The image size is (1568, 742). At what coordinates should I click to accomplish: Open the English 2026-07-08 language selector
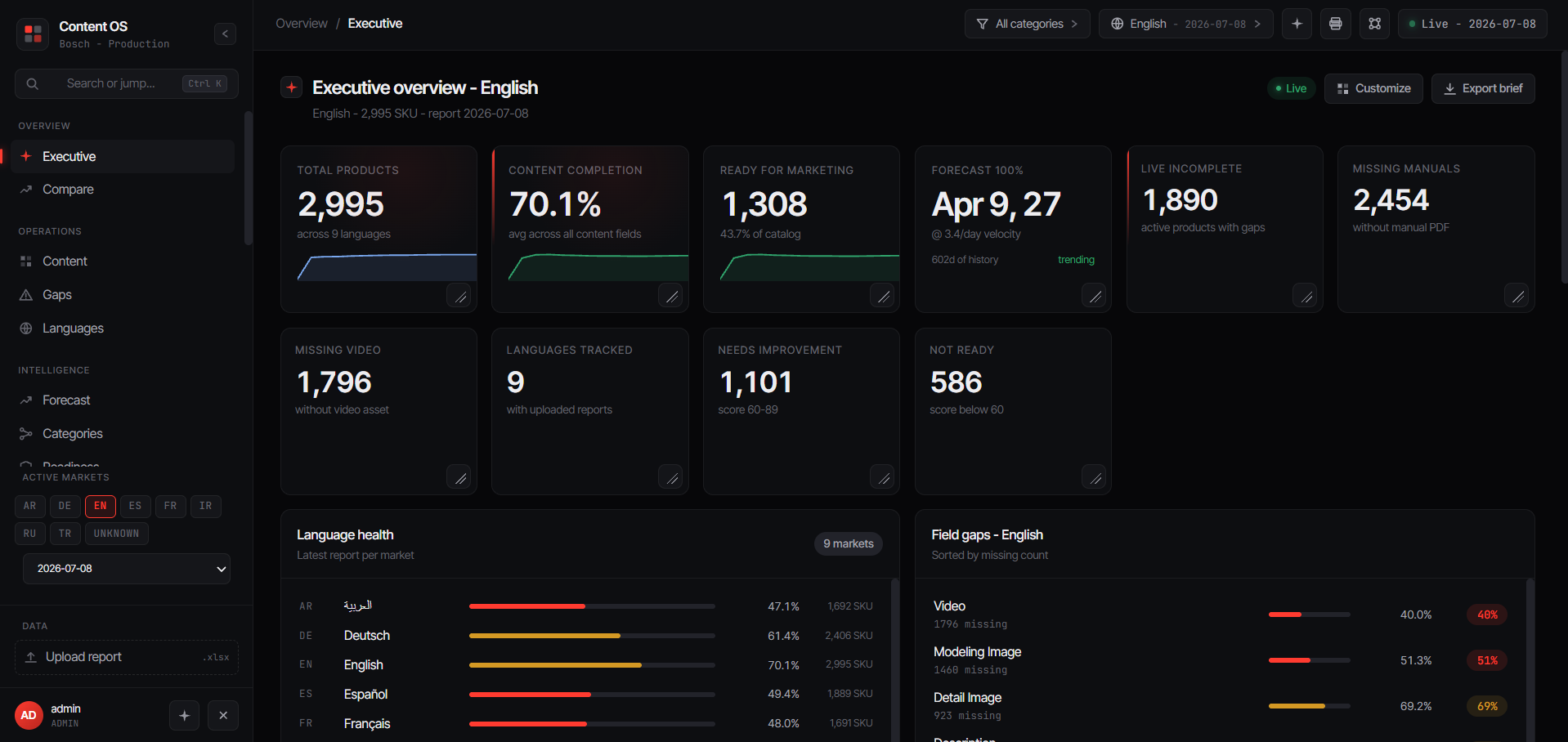tap(1185, 24)
